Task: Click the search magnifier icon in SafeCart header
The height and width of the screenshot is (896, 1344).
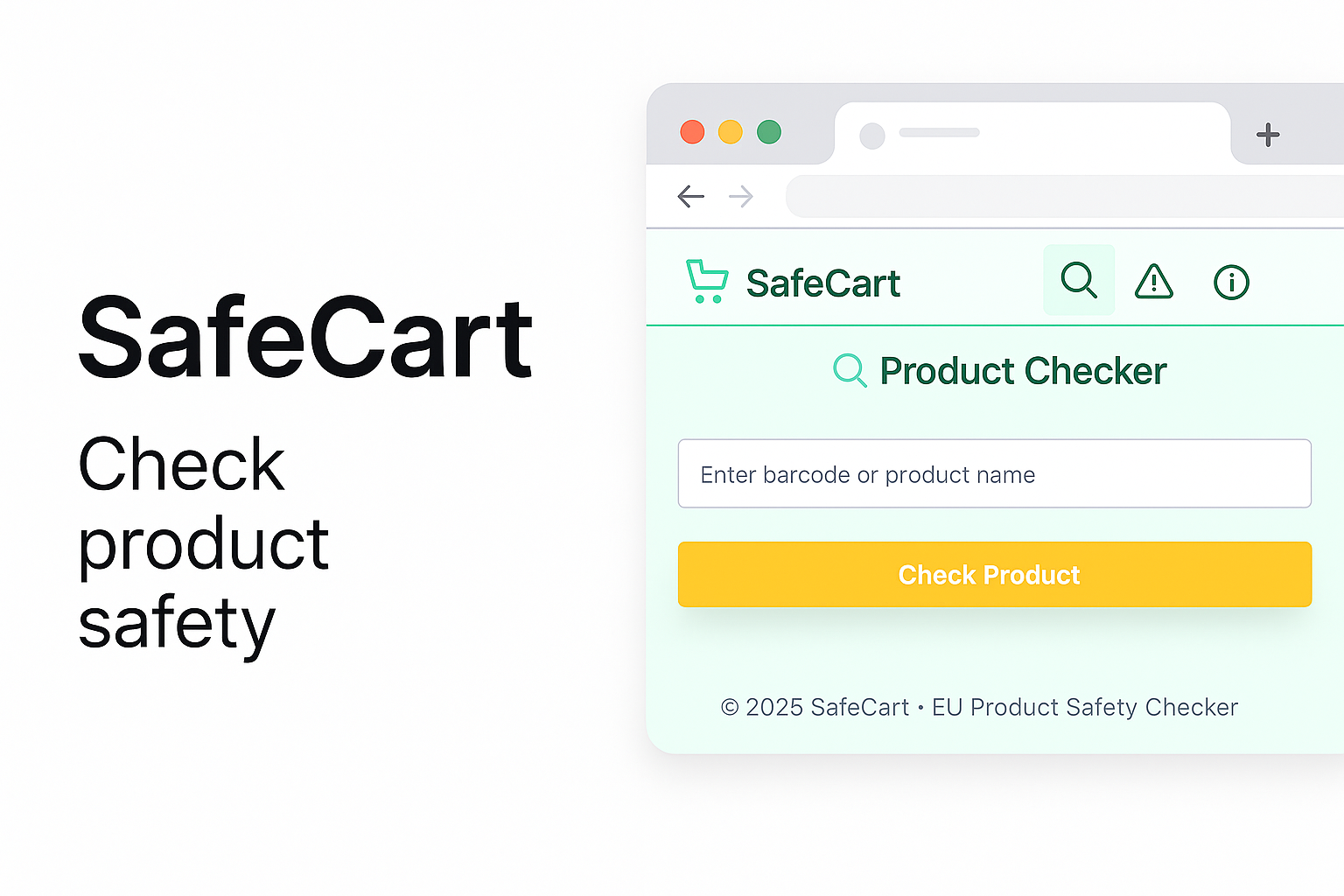Action: pyautogui.click(x=1079, y=280)
